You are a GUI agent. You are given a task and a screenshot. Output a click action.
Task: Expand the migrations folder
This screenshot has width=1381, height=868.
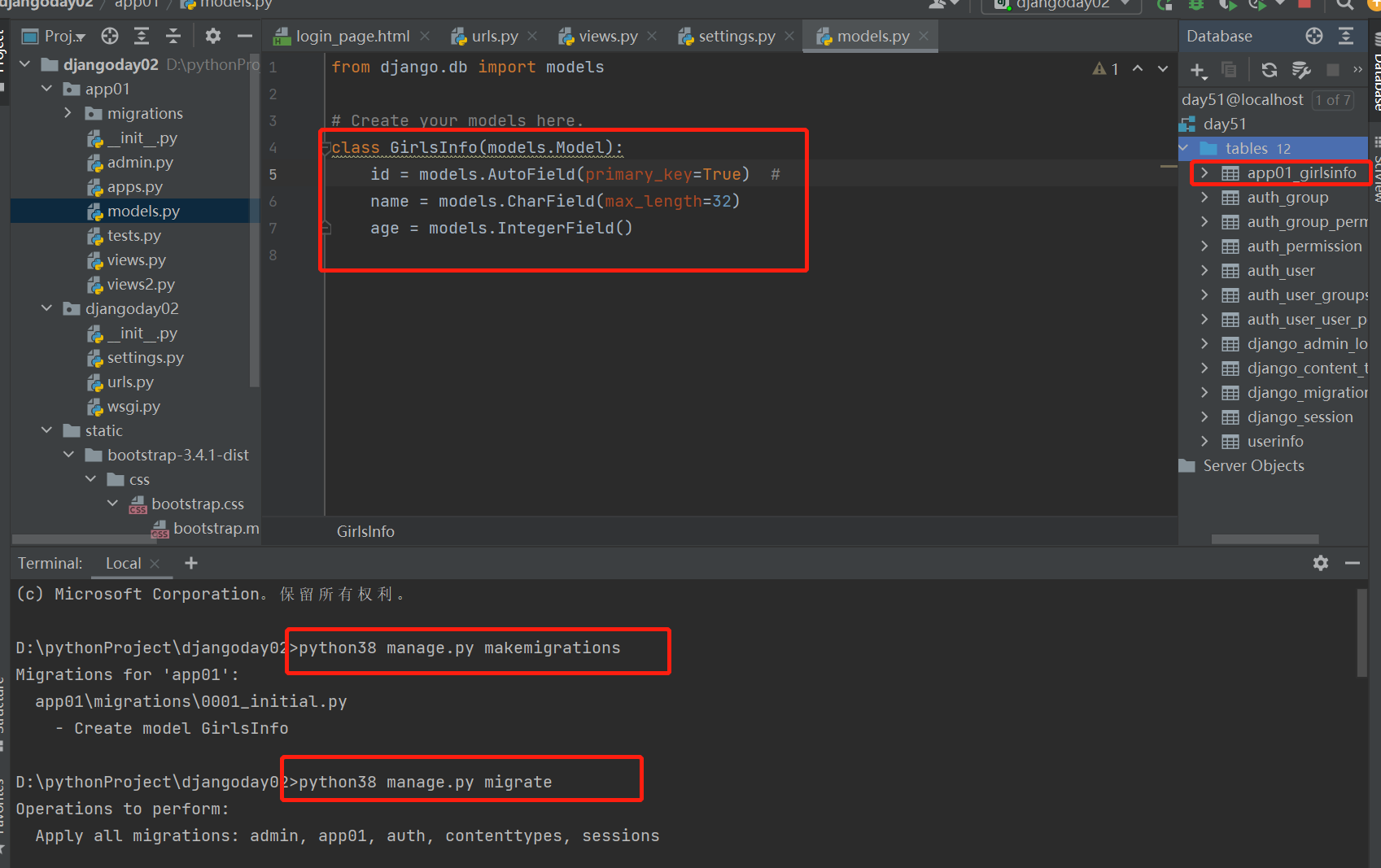(68, 113)
